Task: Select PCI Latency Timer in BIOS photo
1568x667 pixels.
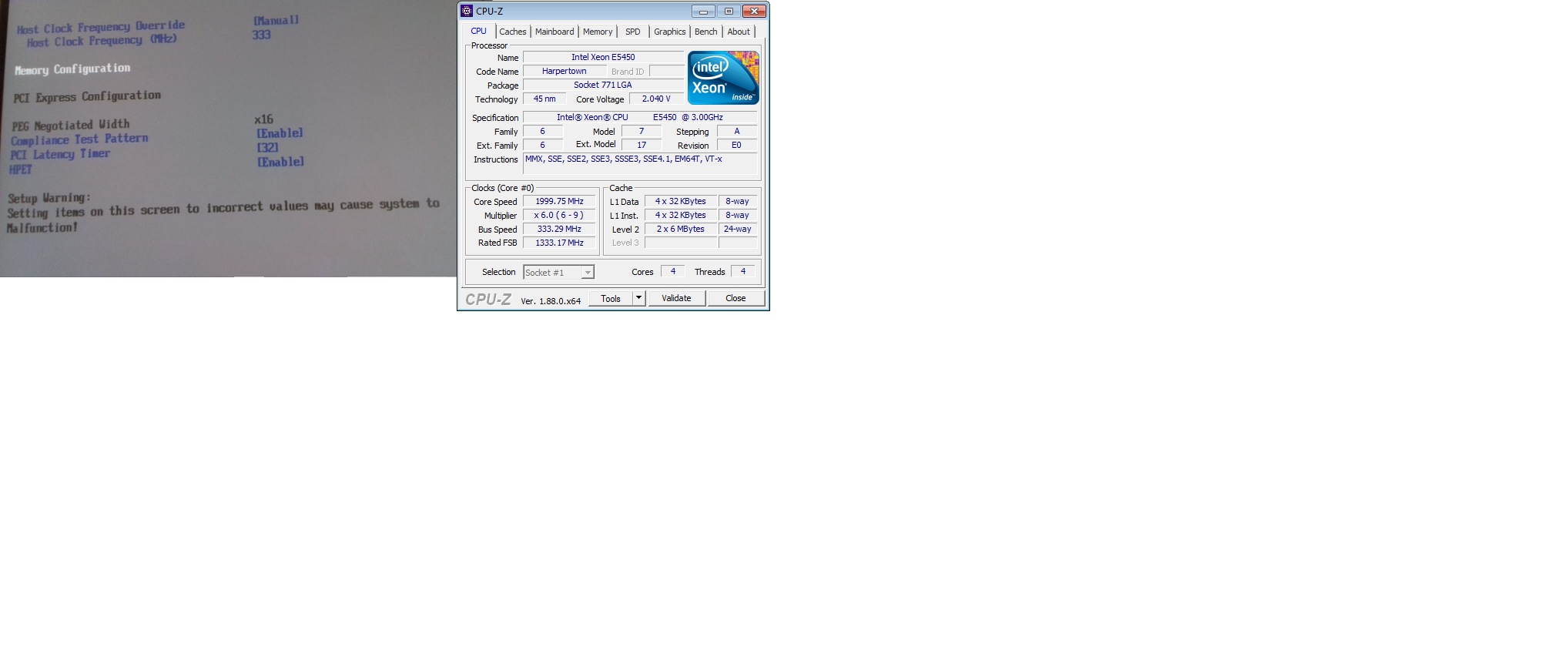Action: [x=60, y=154]
